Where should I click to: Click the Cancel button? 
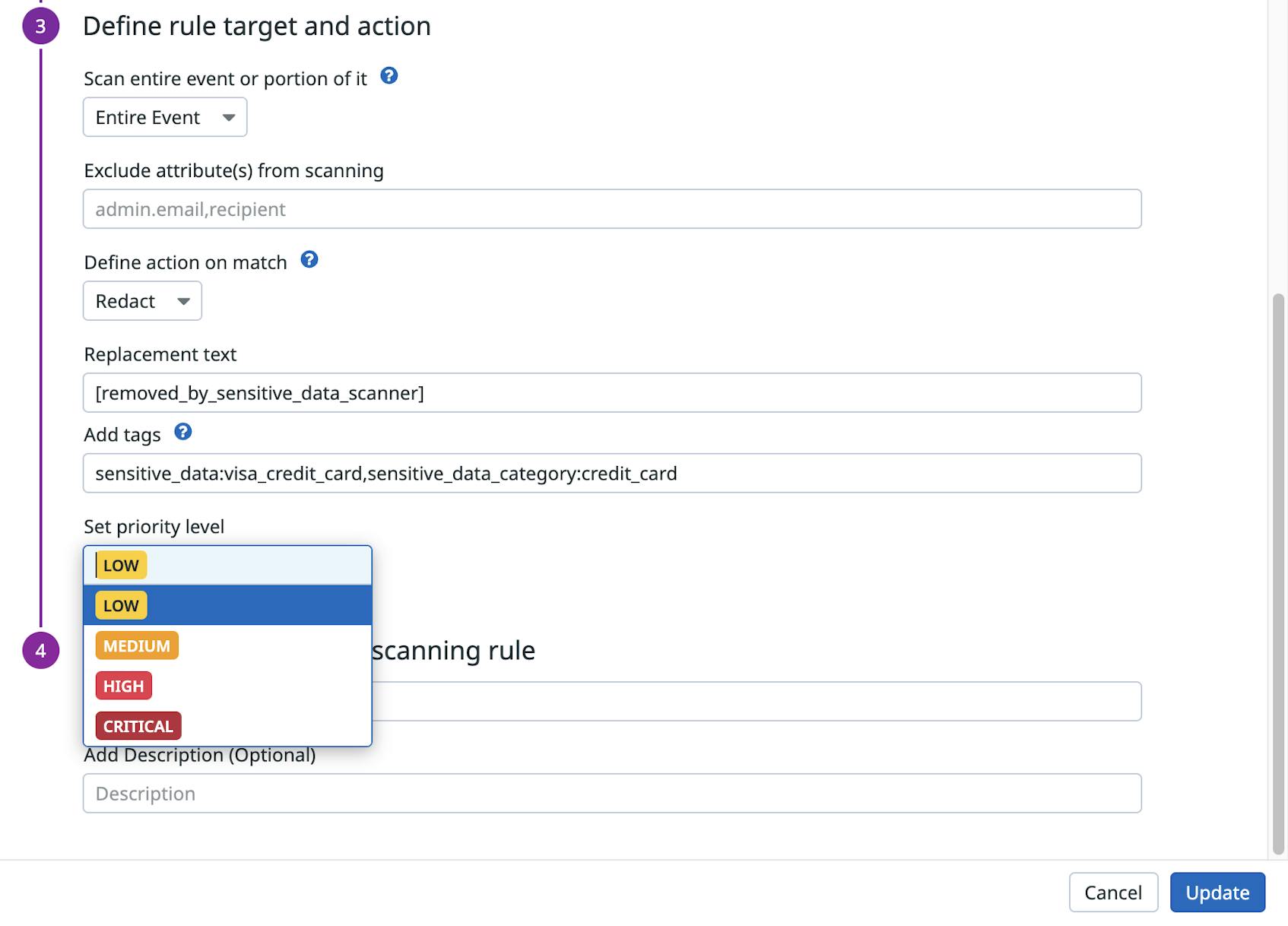coord(1113,893)
